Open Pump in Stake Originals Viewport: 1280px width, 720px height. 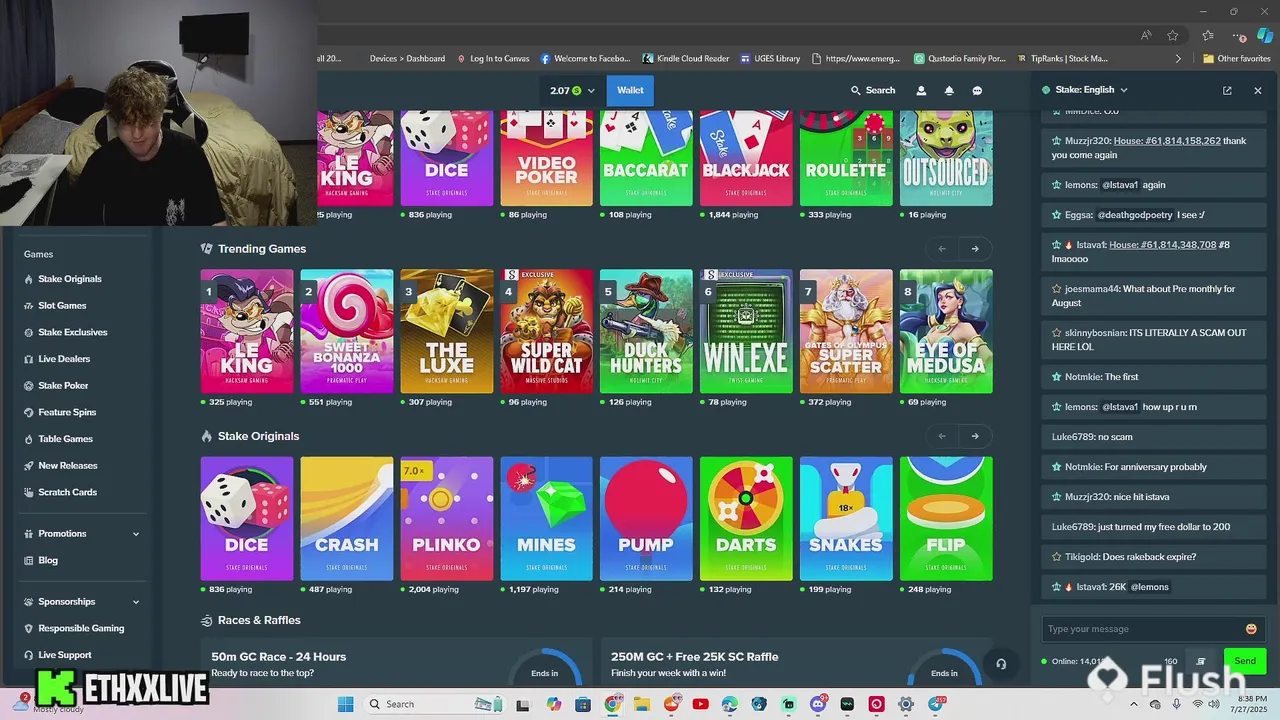tap(646, 518)
